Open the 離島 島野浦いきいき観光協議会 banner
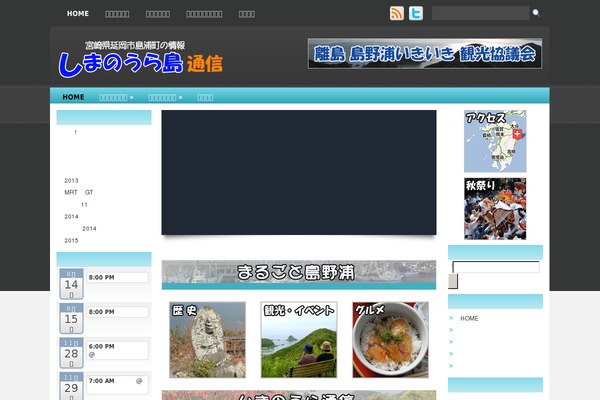600x400 pixels. click(x=425, y=54)
